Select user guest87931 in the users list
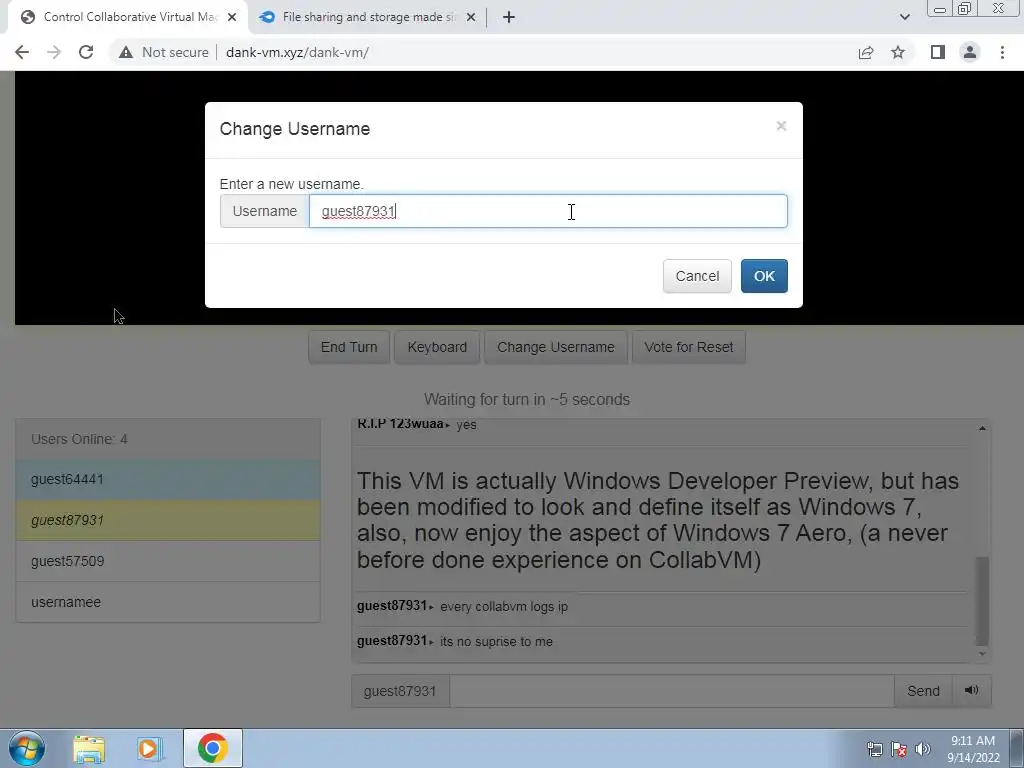 168,520
